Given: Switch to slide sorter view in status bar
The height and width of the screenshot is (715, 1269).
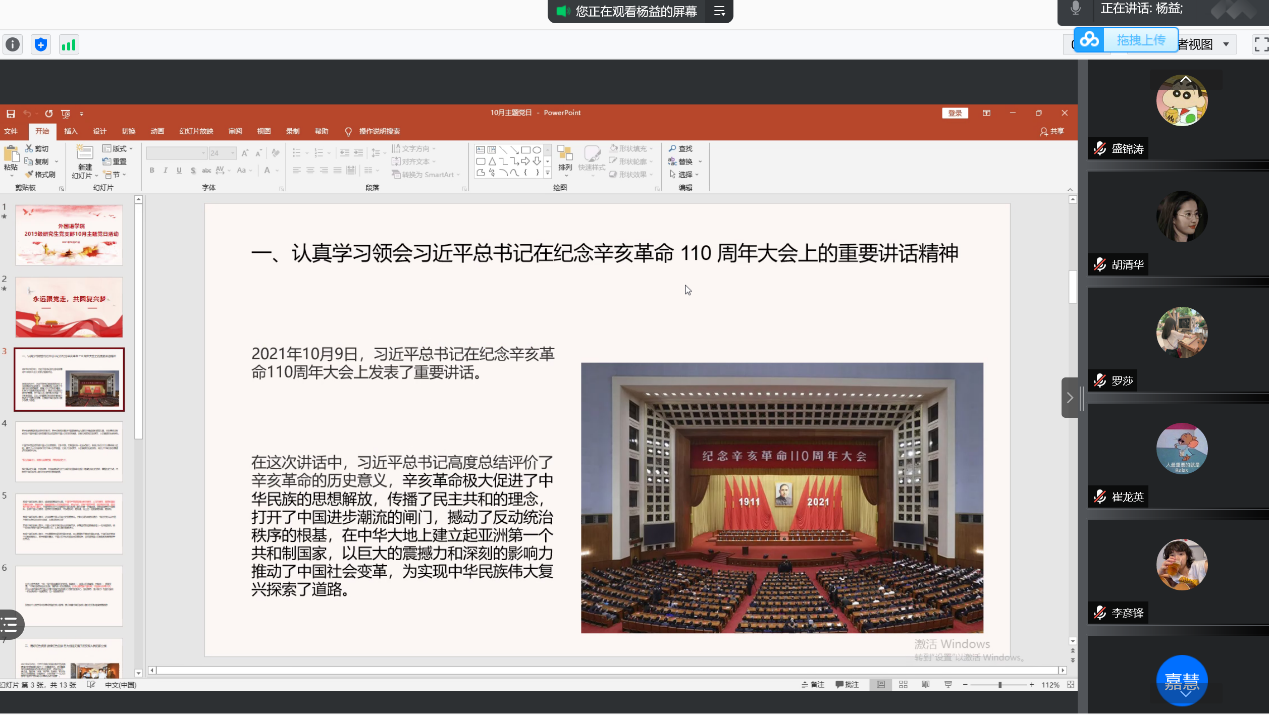Looking at the screenshot, I should (903, 685).
